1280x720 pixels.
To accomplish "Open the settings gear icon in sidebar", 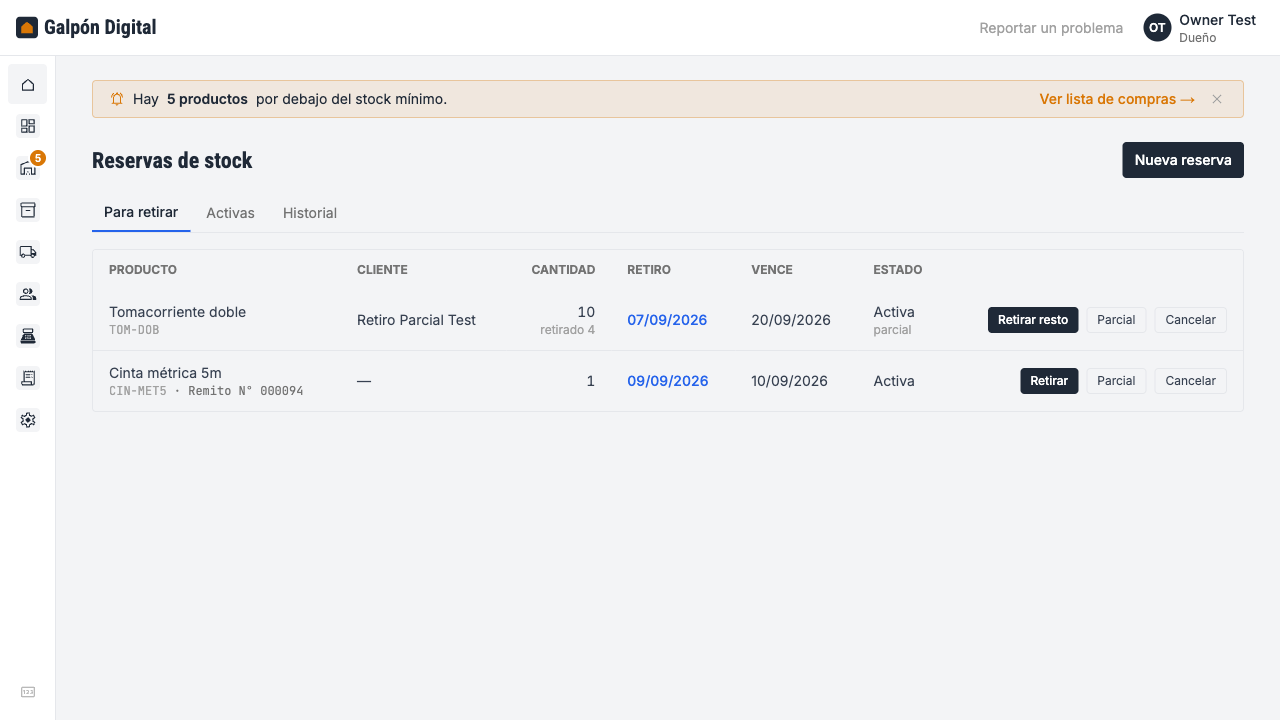I will click(28, 420).
